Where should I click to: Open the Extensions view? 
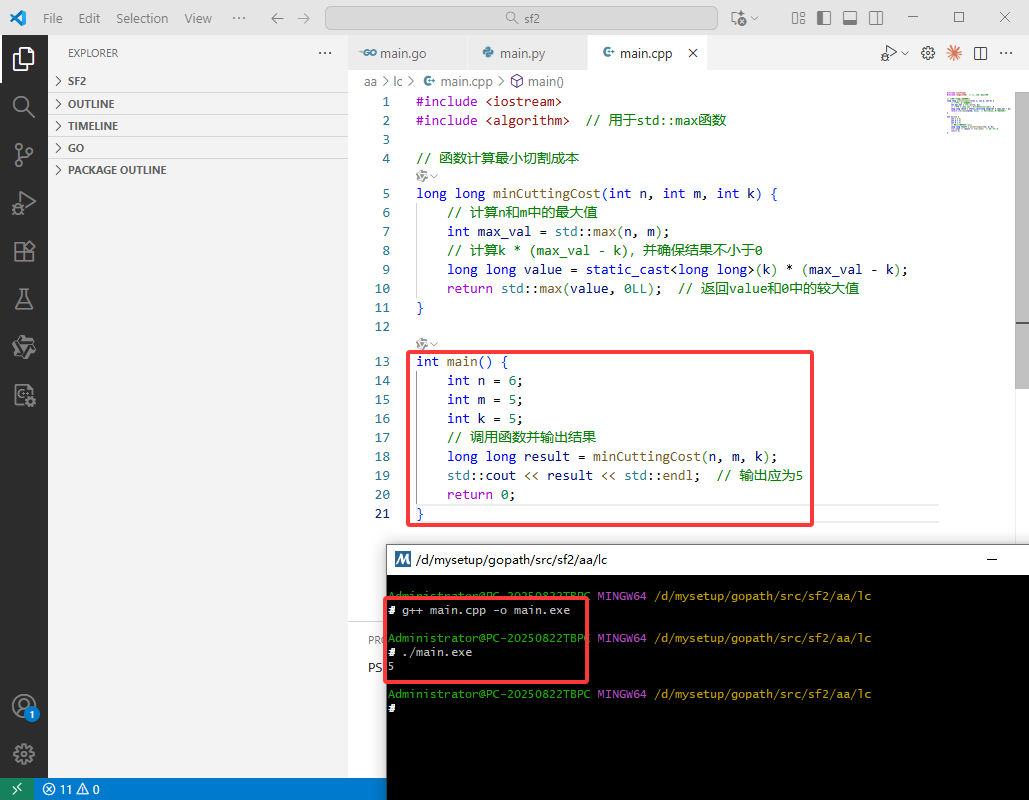coord(24,251)
